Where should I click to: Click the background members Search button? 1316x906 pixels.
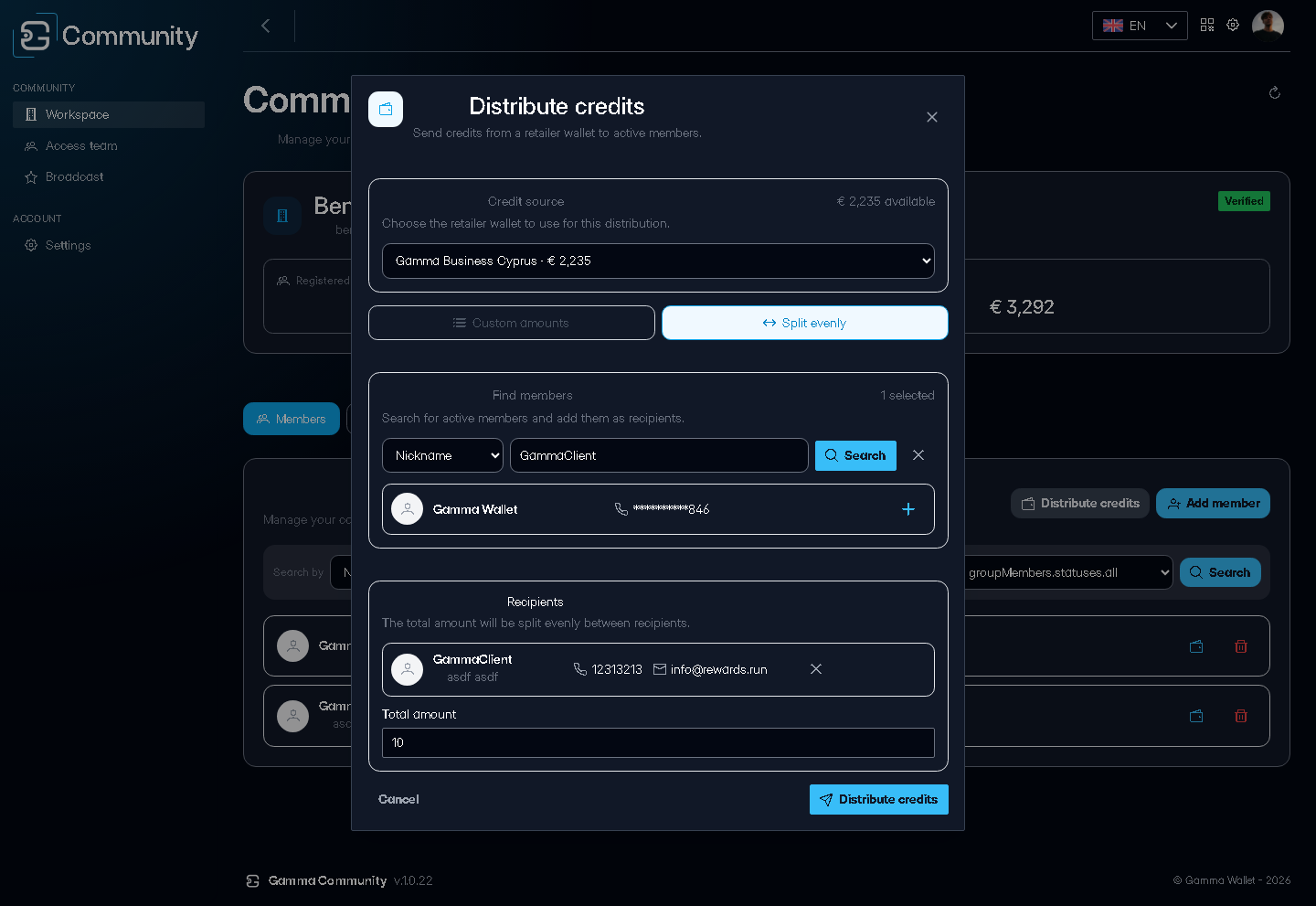click(1220, 572)
